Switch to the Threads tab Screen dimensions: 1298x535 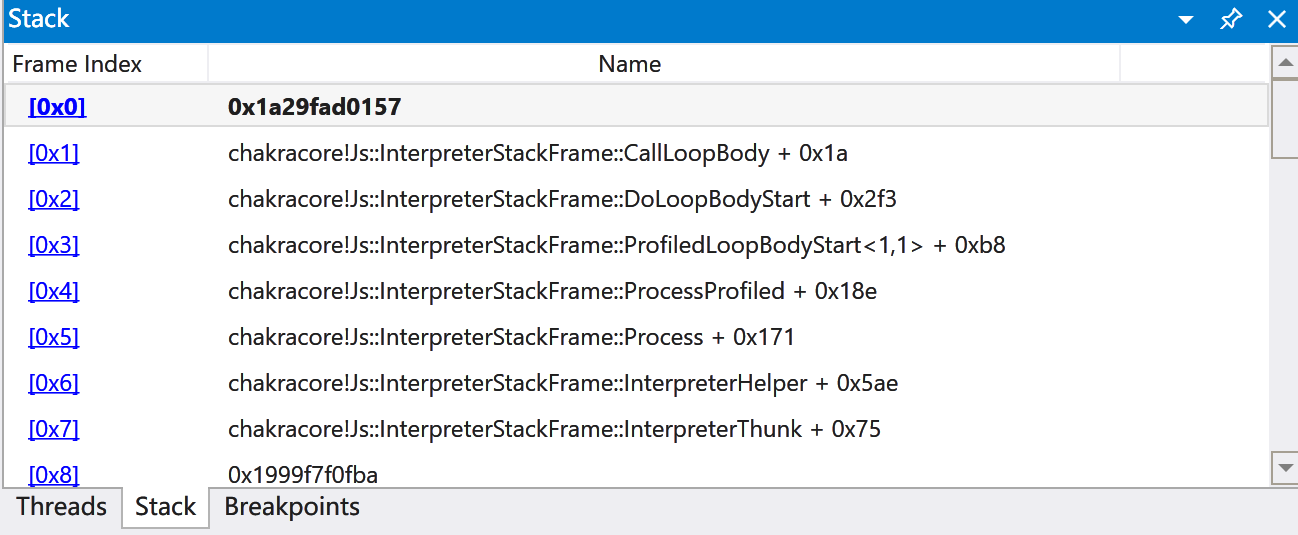[61, 507]
